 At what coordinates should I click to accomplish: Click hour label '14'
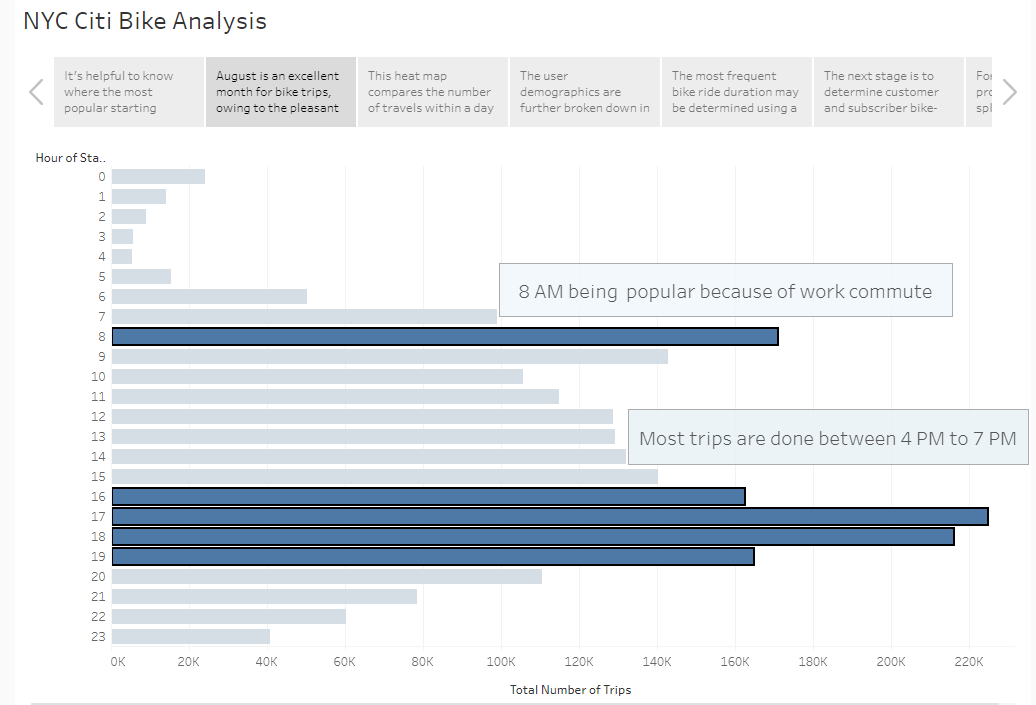coord(98,457)
